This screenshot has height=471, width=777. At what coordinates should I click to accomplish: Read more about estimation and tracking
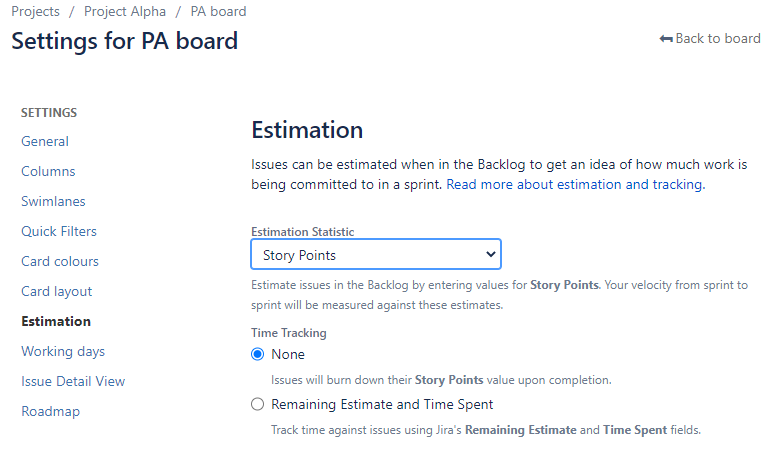[x=575, y=184]
